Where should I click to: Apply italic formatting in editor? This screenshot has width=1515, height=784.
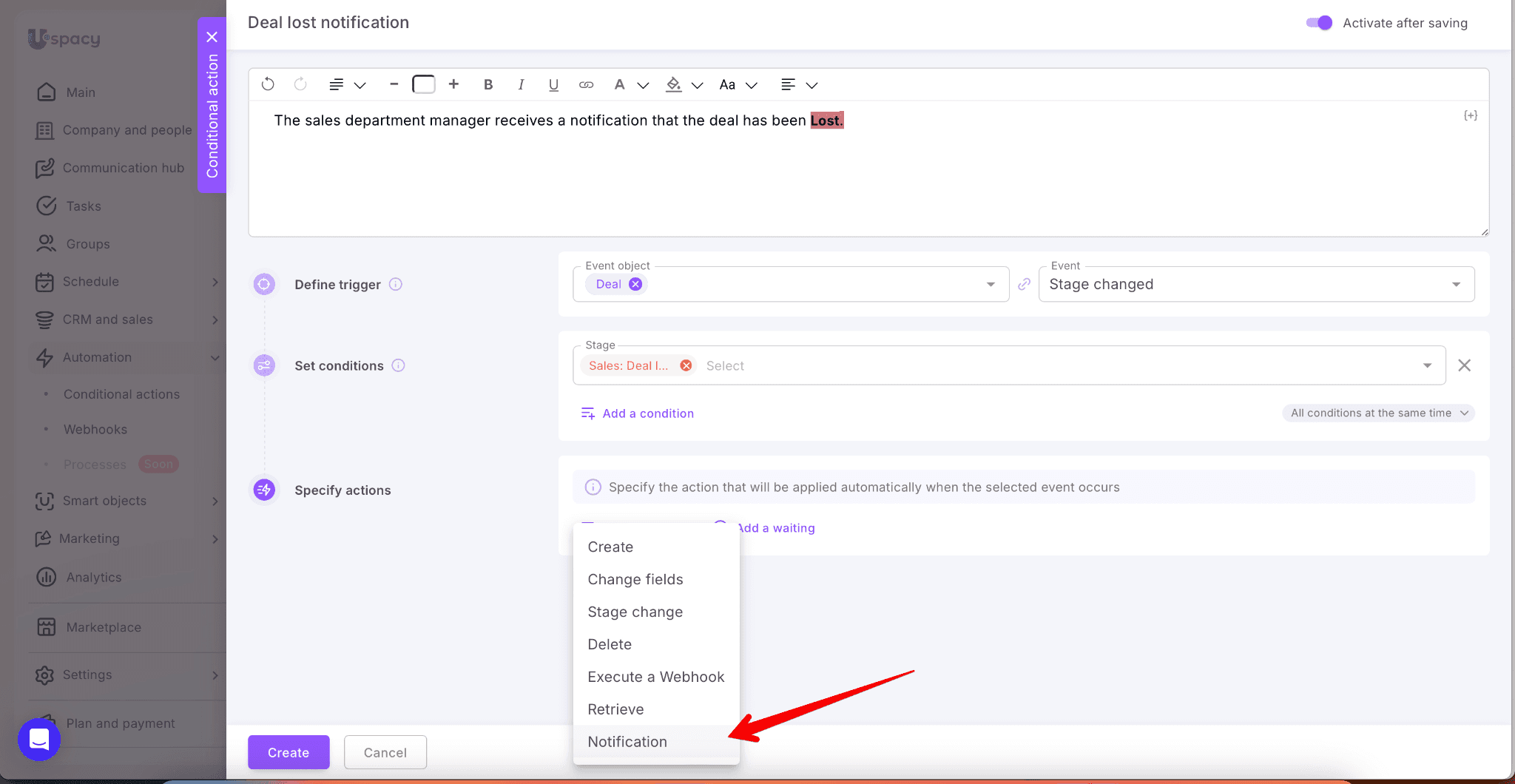pyautogui.click(x=521, y=84)
